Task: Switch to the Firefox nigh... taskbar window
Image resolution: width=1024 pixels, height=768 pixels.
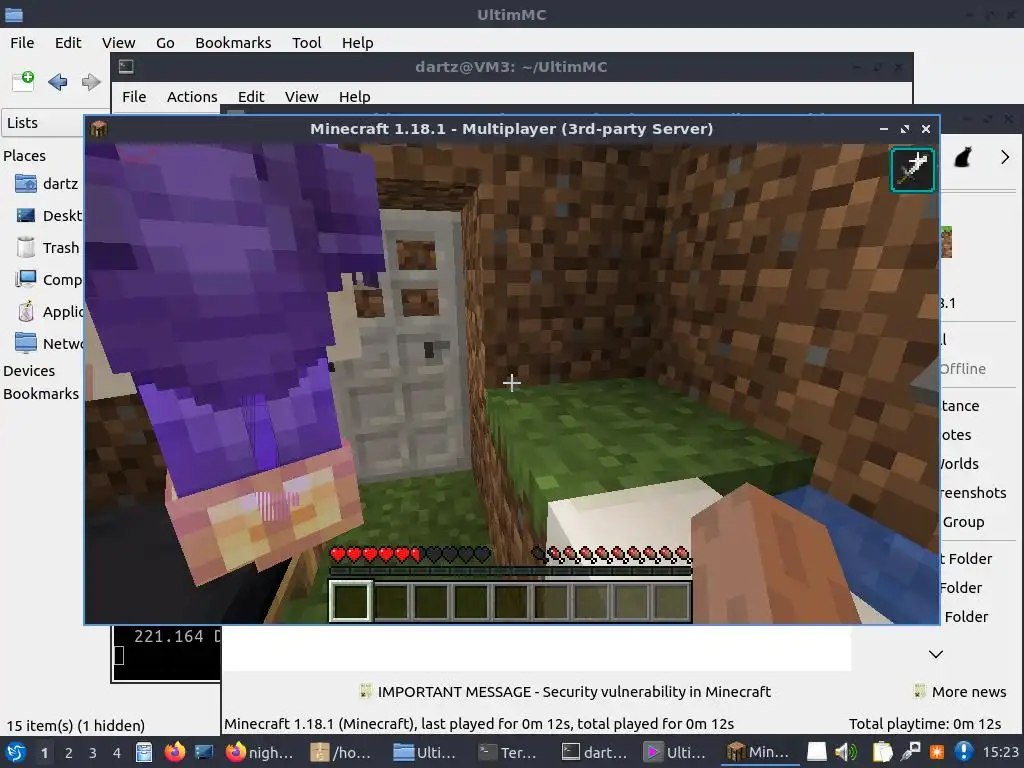Action: (x=260, y=752)
